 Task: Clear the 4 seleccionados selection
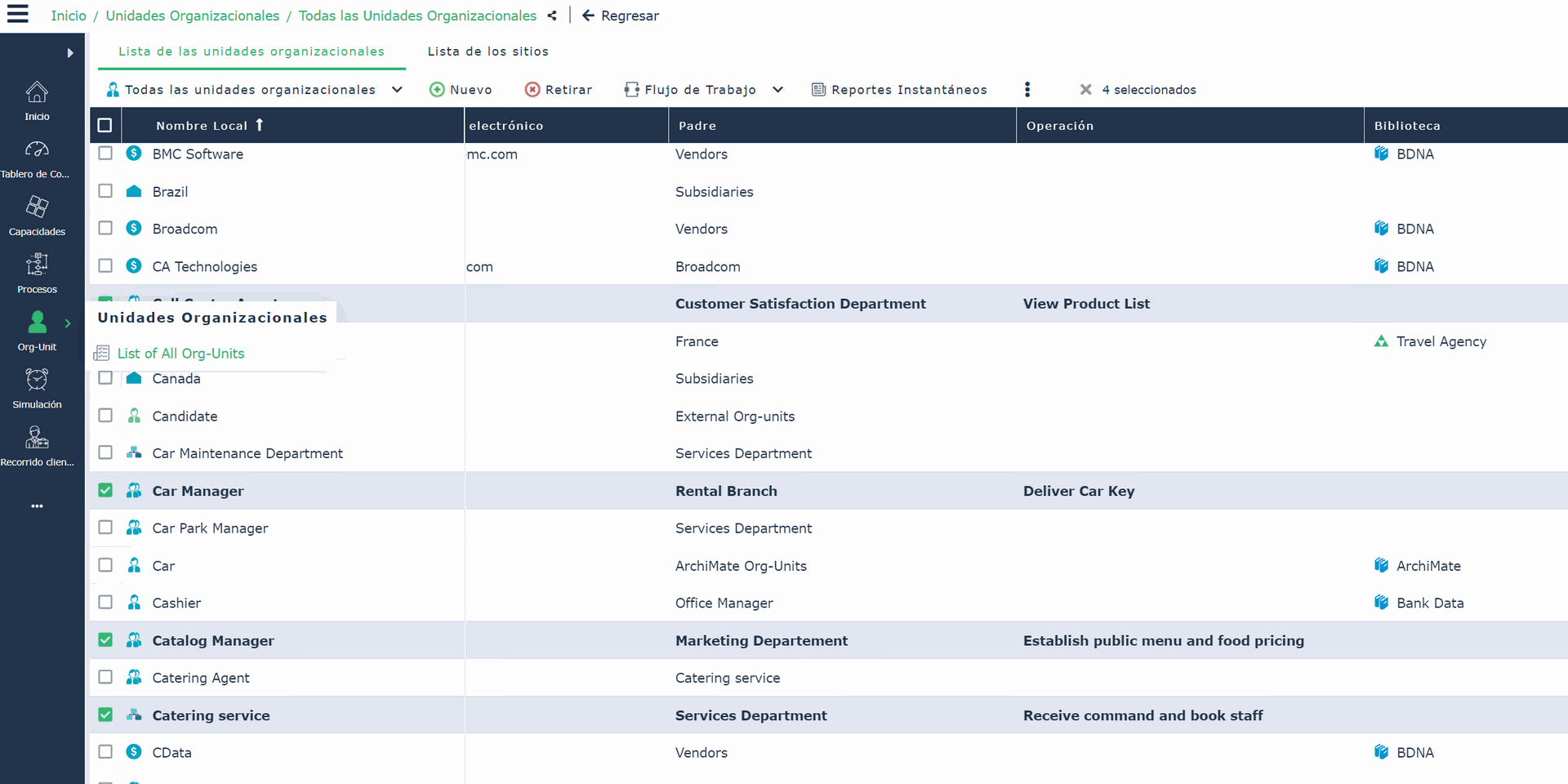click(x=1085, y=89)
